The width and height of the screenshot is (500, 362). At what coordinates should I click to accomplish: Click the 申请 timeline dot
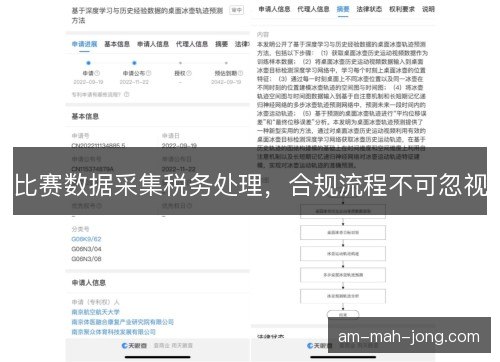(88, 63)
